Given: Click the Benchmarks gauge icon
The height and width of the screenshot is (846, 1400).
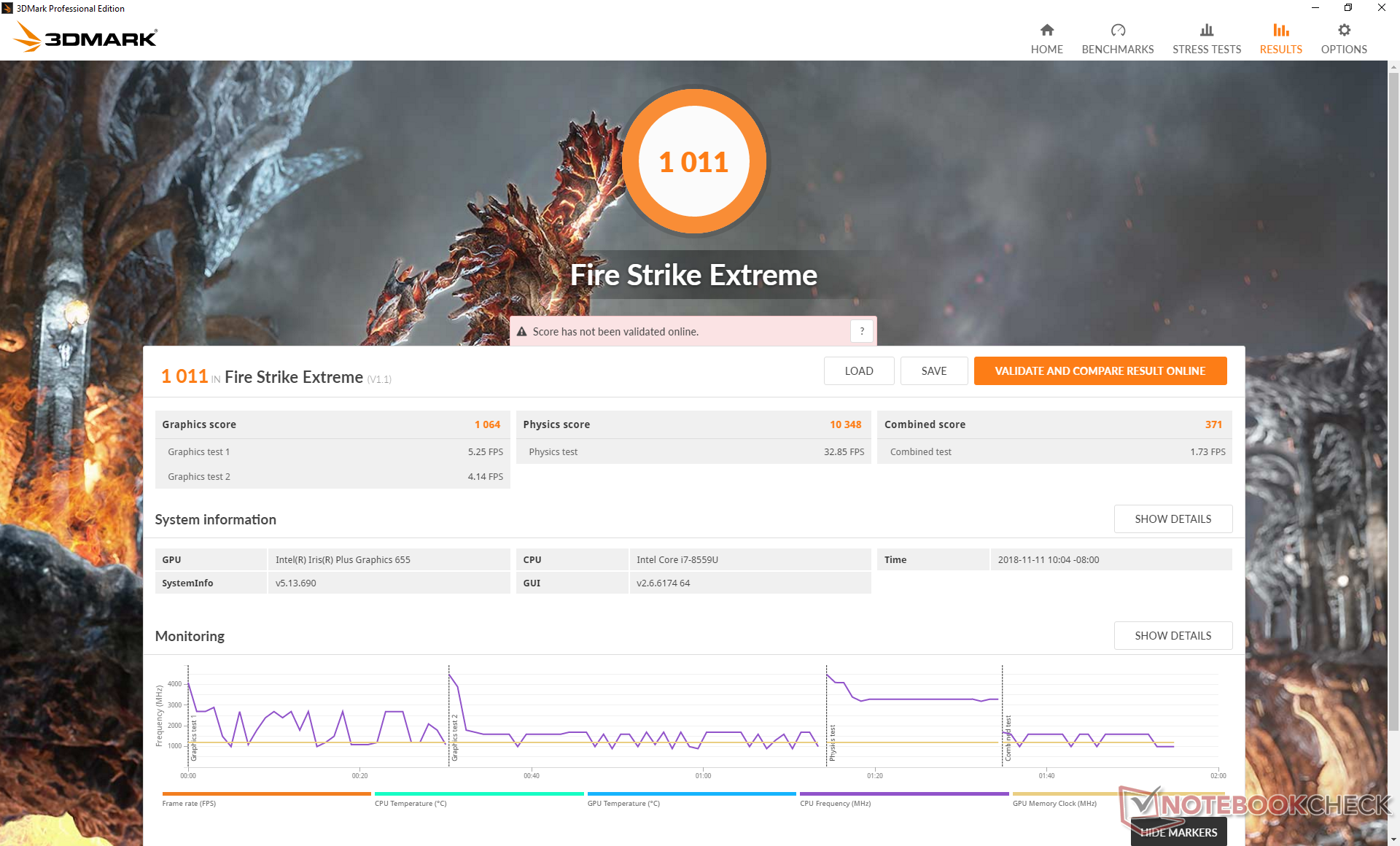Looking at the screenshot, I should click(x=1118, y=30).
